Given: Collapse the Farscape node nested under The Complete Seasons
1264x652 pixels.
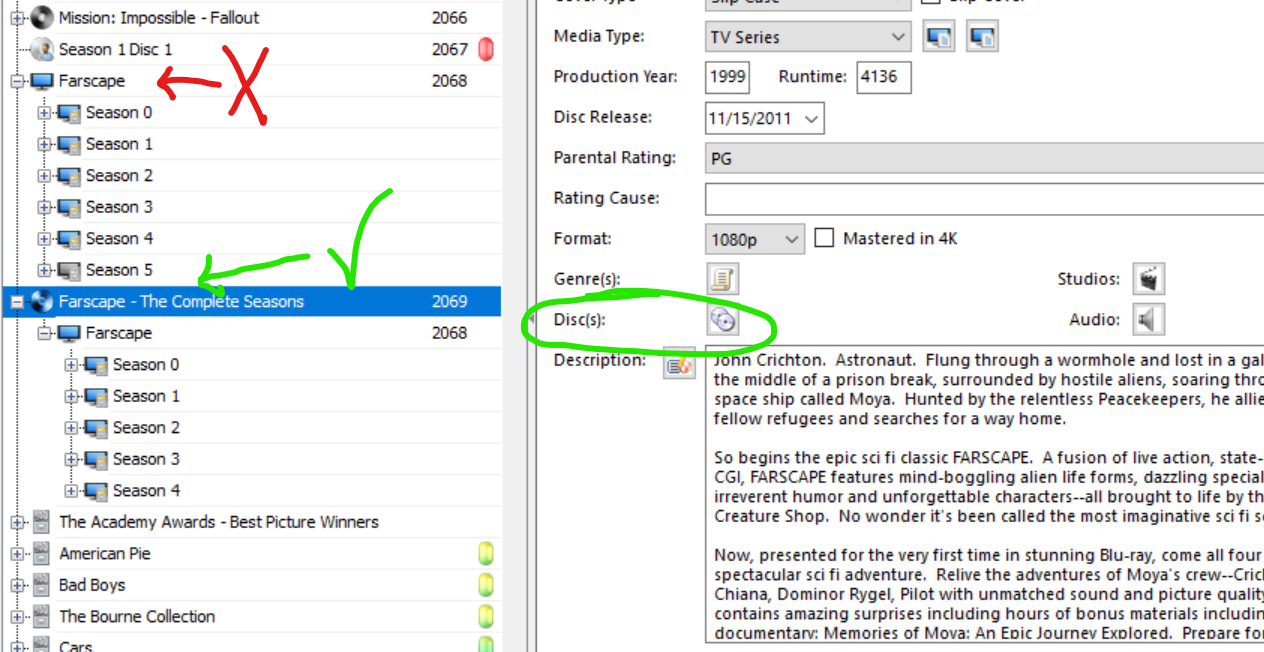Looking at the screenshot, I should coord(44,333).
